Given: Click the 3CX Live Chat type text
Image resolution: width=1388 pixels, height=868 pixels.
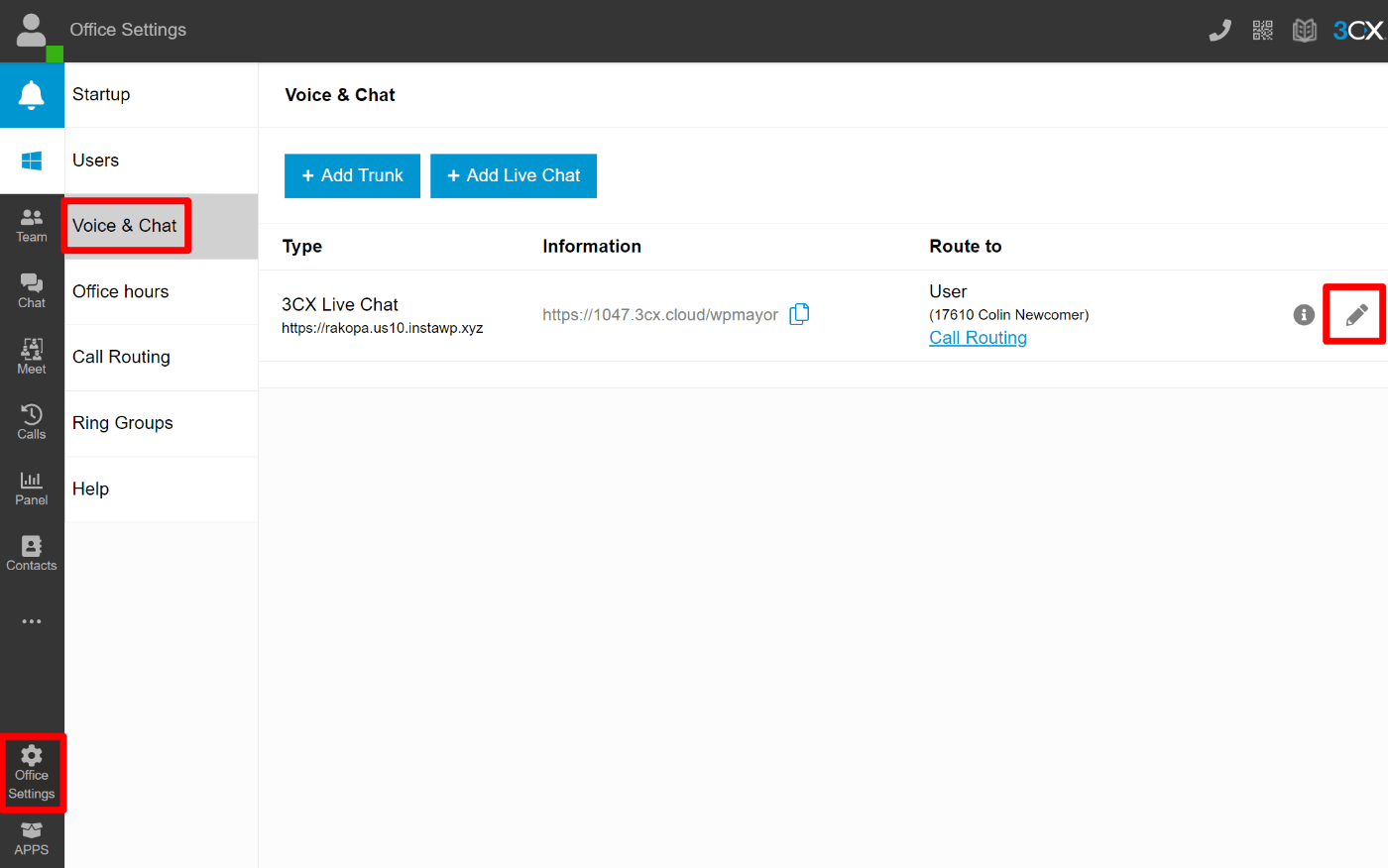Looking at the screenshot, I should coord(340,305).
